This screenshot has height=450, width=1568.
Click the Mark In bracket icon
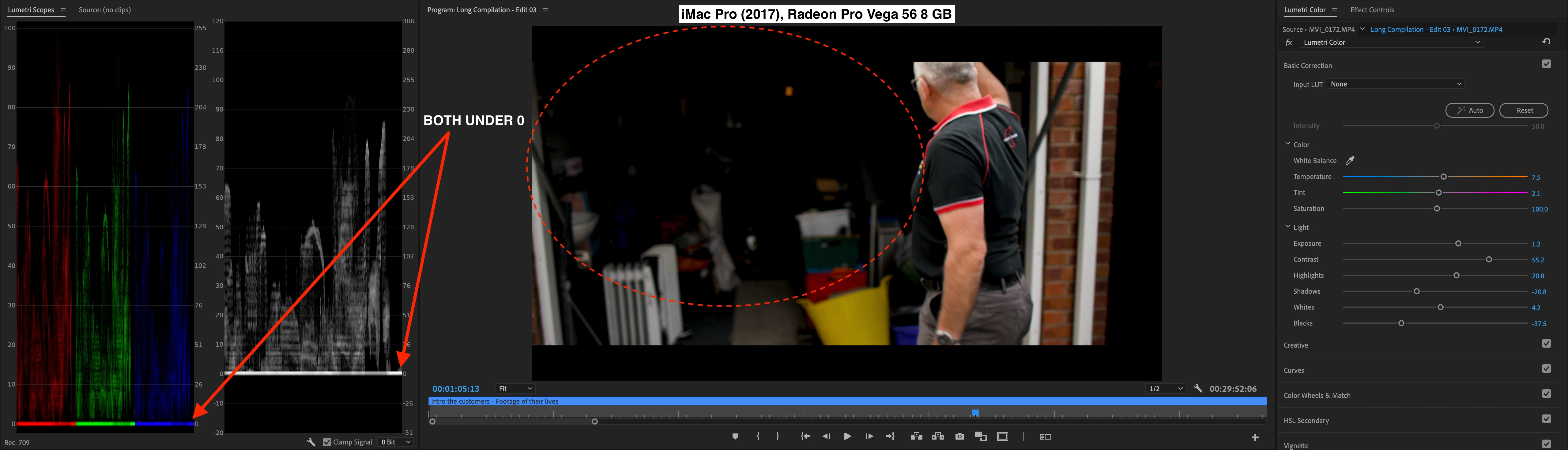(758, 437)
